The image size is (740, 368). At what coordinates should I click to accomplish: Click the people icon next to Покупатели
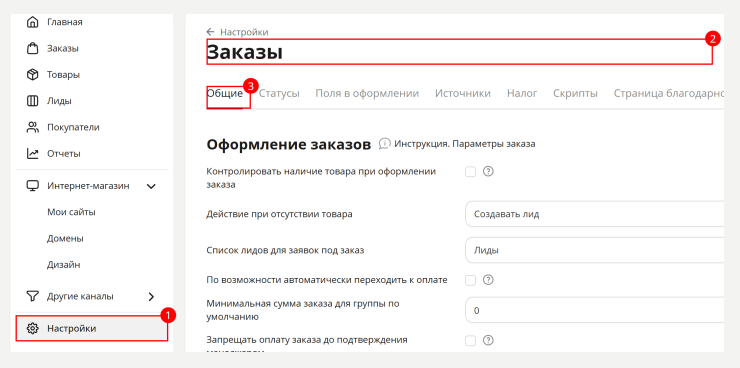(x=32, y=127)
